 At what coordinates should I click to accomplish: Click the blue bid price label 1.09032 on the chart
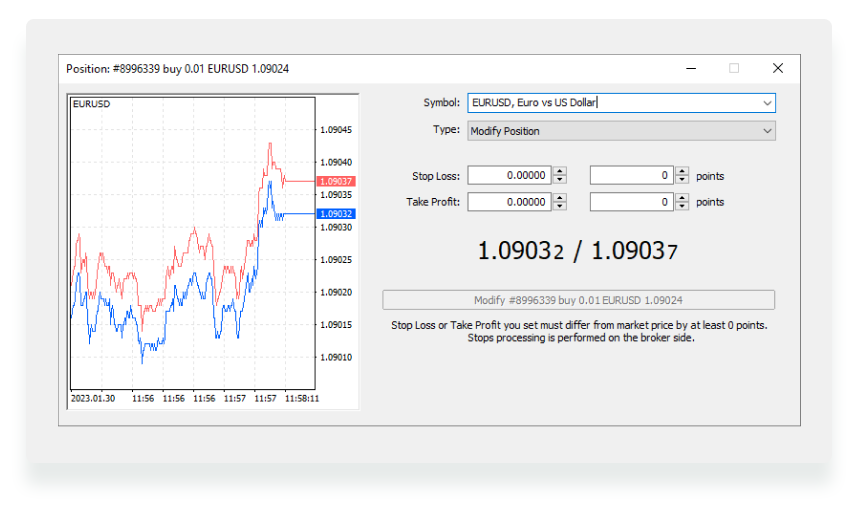(336, 214)
